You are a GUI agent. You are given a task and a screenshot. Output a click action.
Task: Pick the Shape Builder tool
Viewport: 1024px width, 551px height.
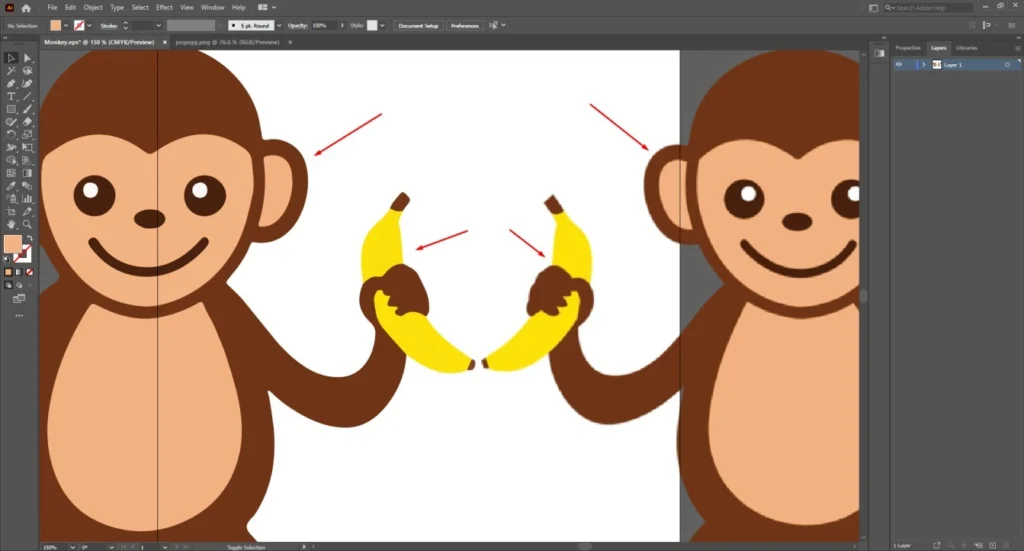(x=11, y=160)
